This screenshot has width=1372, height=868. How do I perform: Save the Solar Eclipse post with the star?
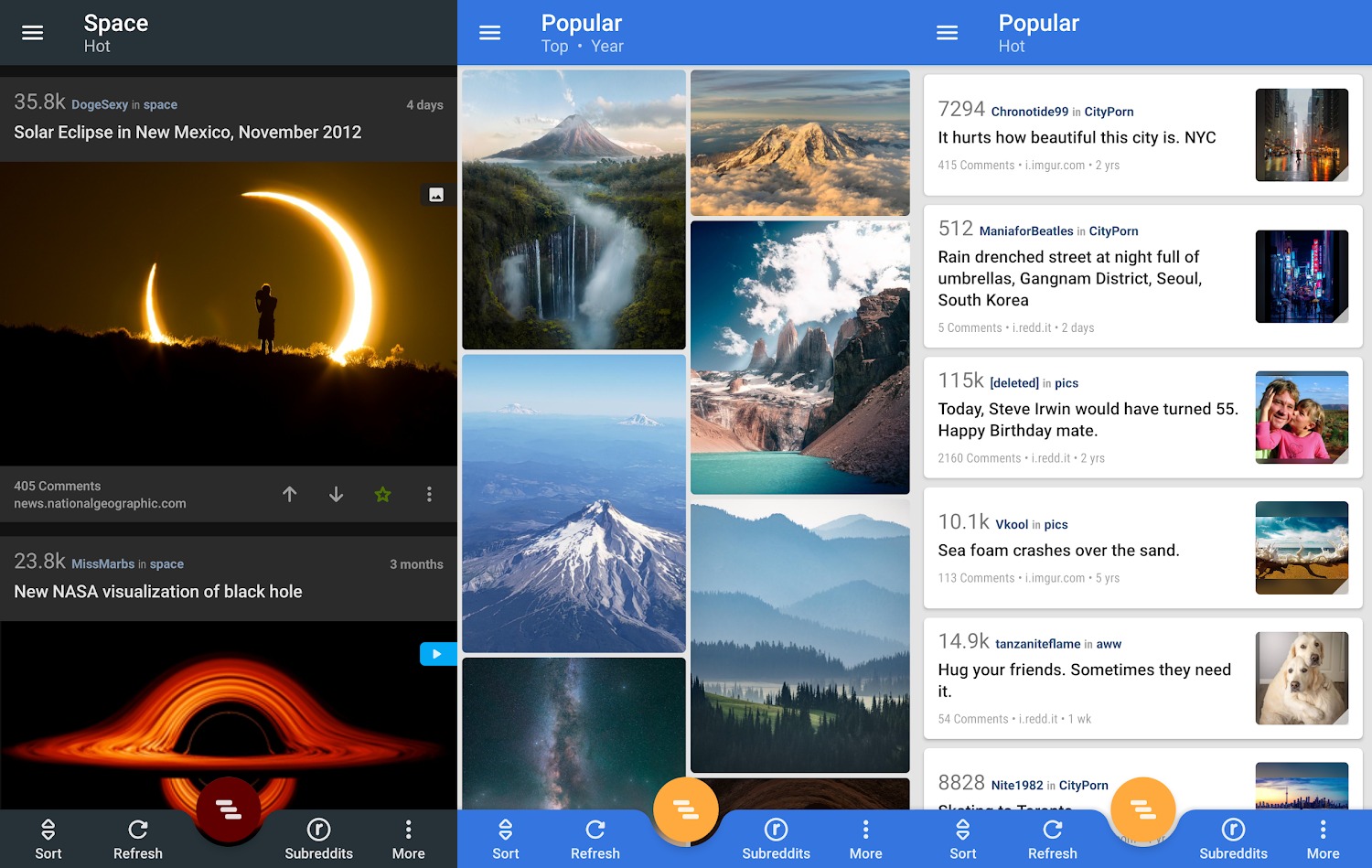click(x=382, y=494)
